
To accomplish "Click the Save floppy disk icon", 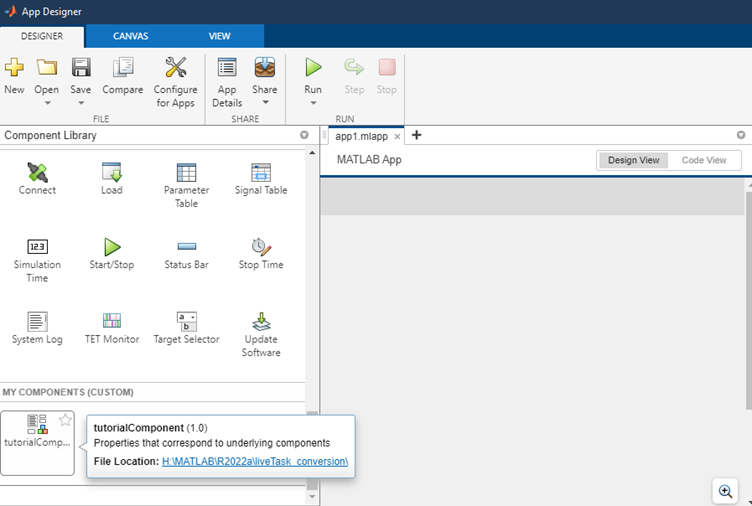I will (x=81, y=67).
